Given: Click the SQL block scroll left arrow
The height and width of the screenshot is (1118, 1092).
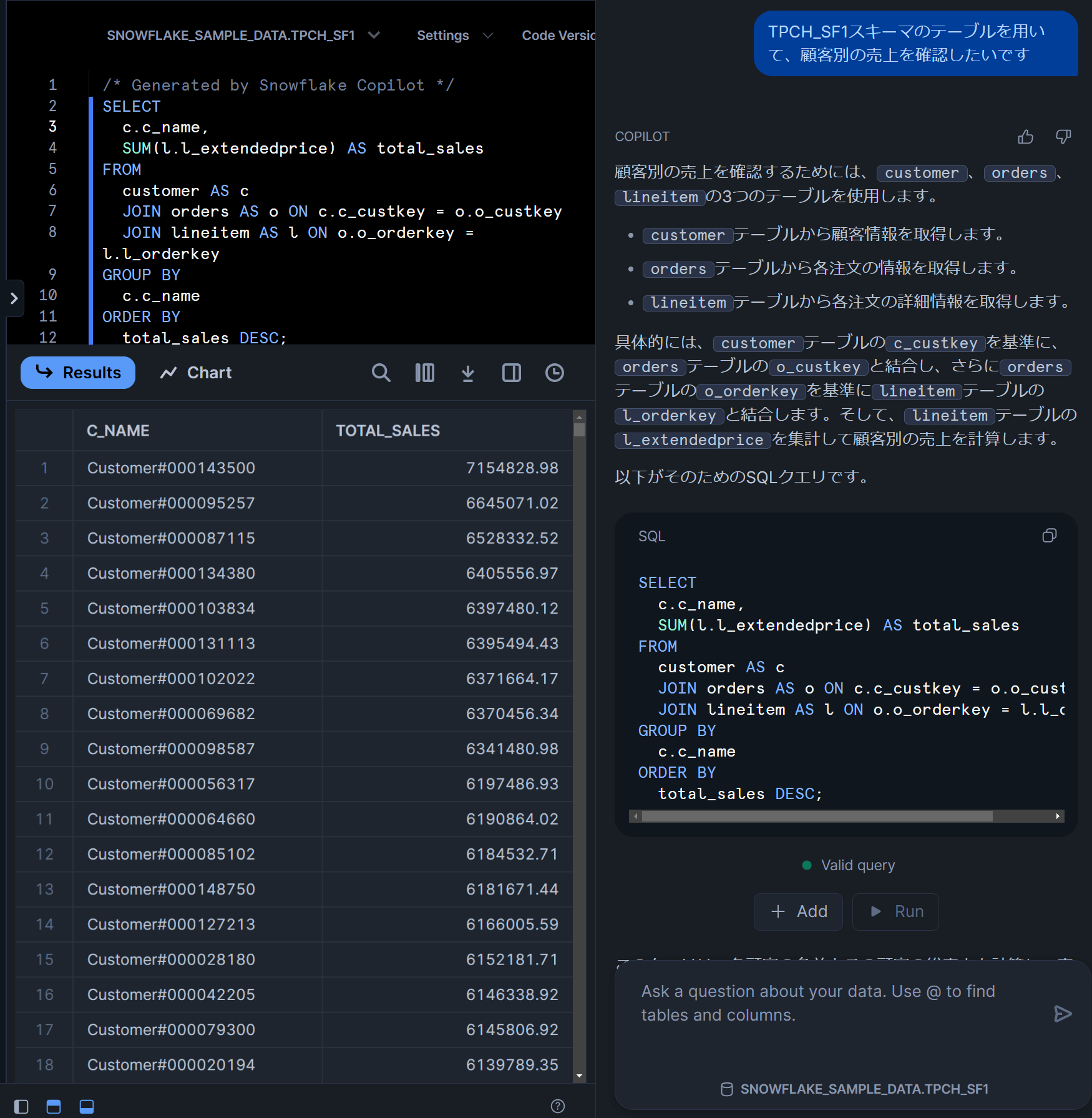Looking at the screenshot, I should click(x=636, y=816).
